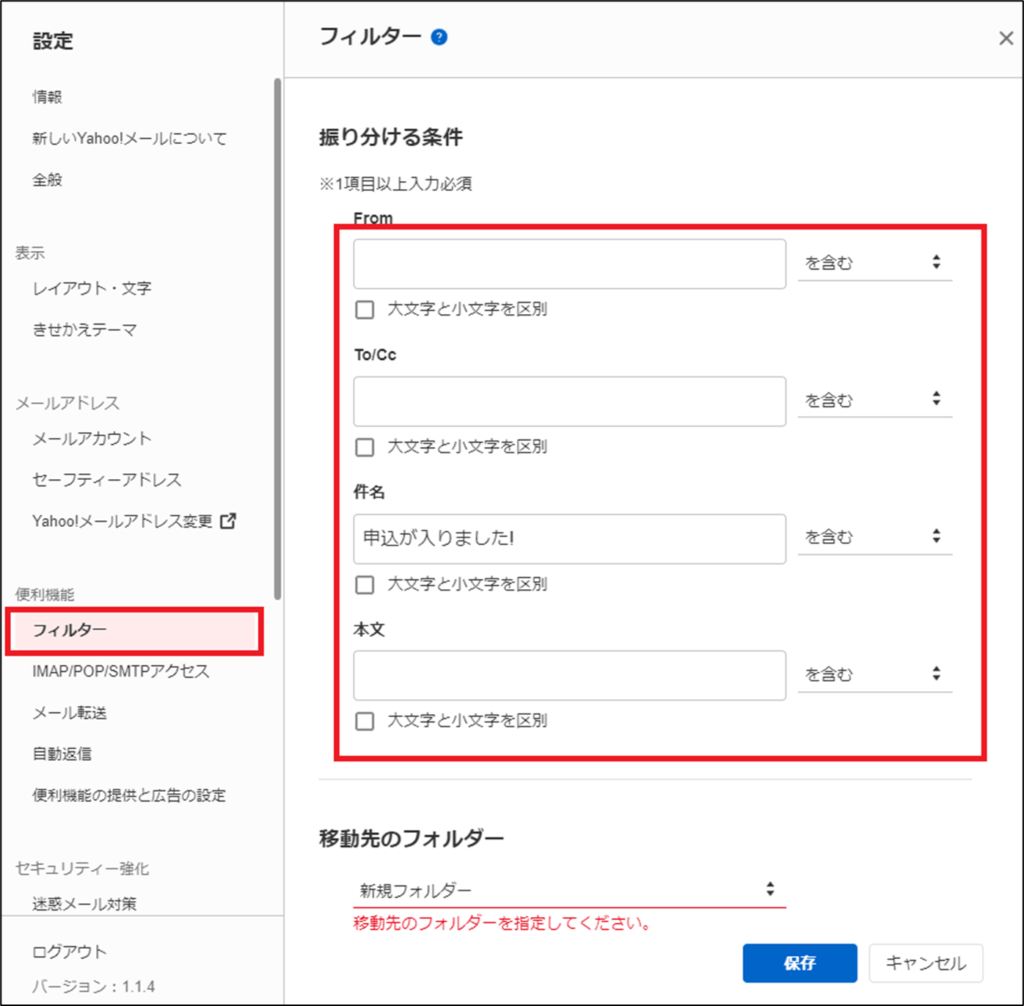1024x1006 pixels.
Task: Select 全般 settings item
Action: click(x=47, y=179)
